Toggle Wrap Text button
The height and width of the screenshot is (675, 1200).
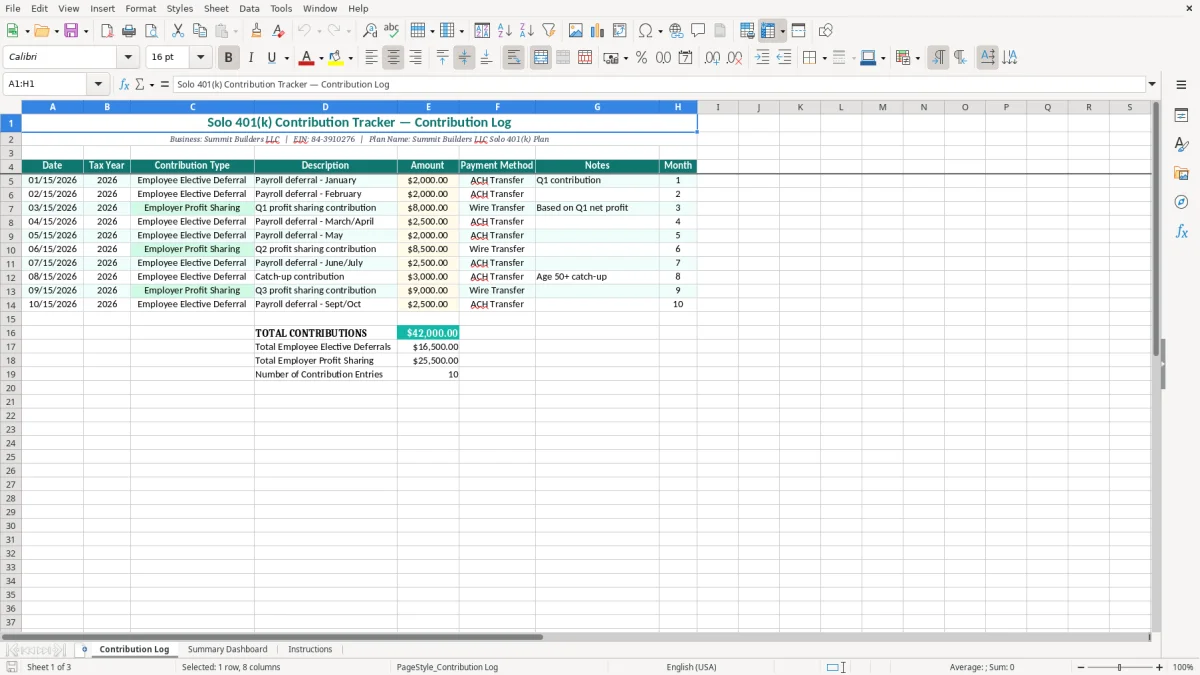[x=513, y=58]
